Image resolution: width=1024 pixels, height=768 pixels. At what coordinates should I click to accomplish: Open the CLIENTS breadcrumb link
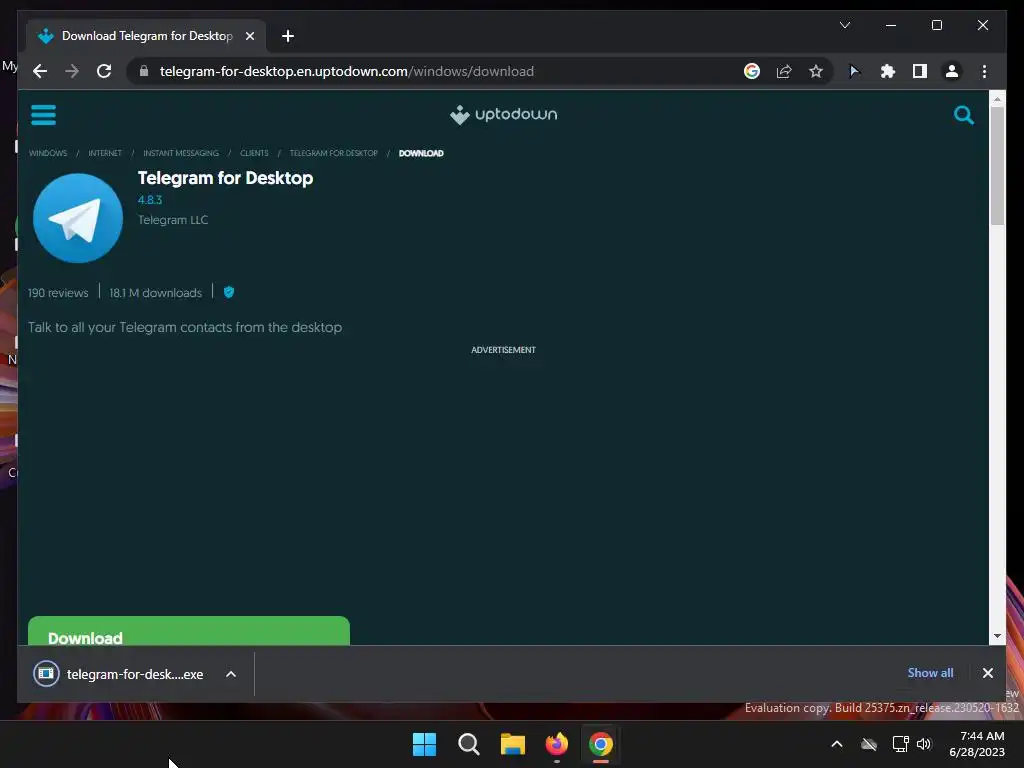[x=254, y=153]
